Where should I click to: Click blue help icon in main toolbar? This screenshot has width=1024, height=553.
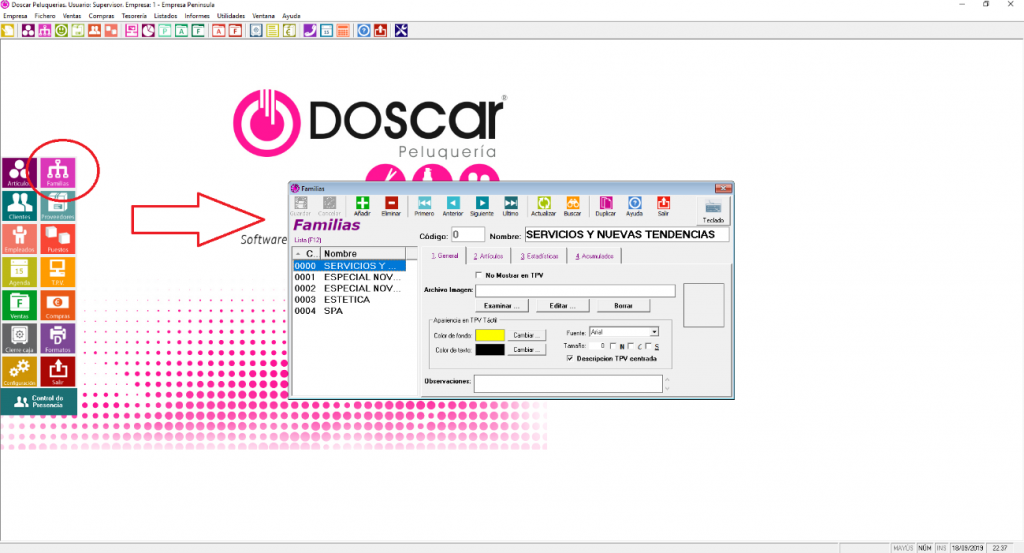click(x=364, y=31)
